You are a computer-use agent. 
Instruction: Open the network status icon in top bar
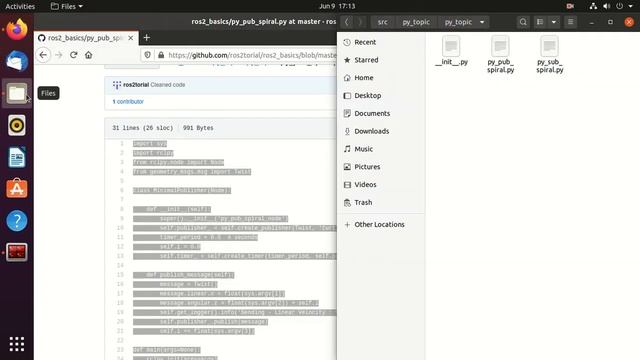click(x=593, y=6)
